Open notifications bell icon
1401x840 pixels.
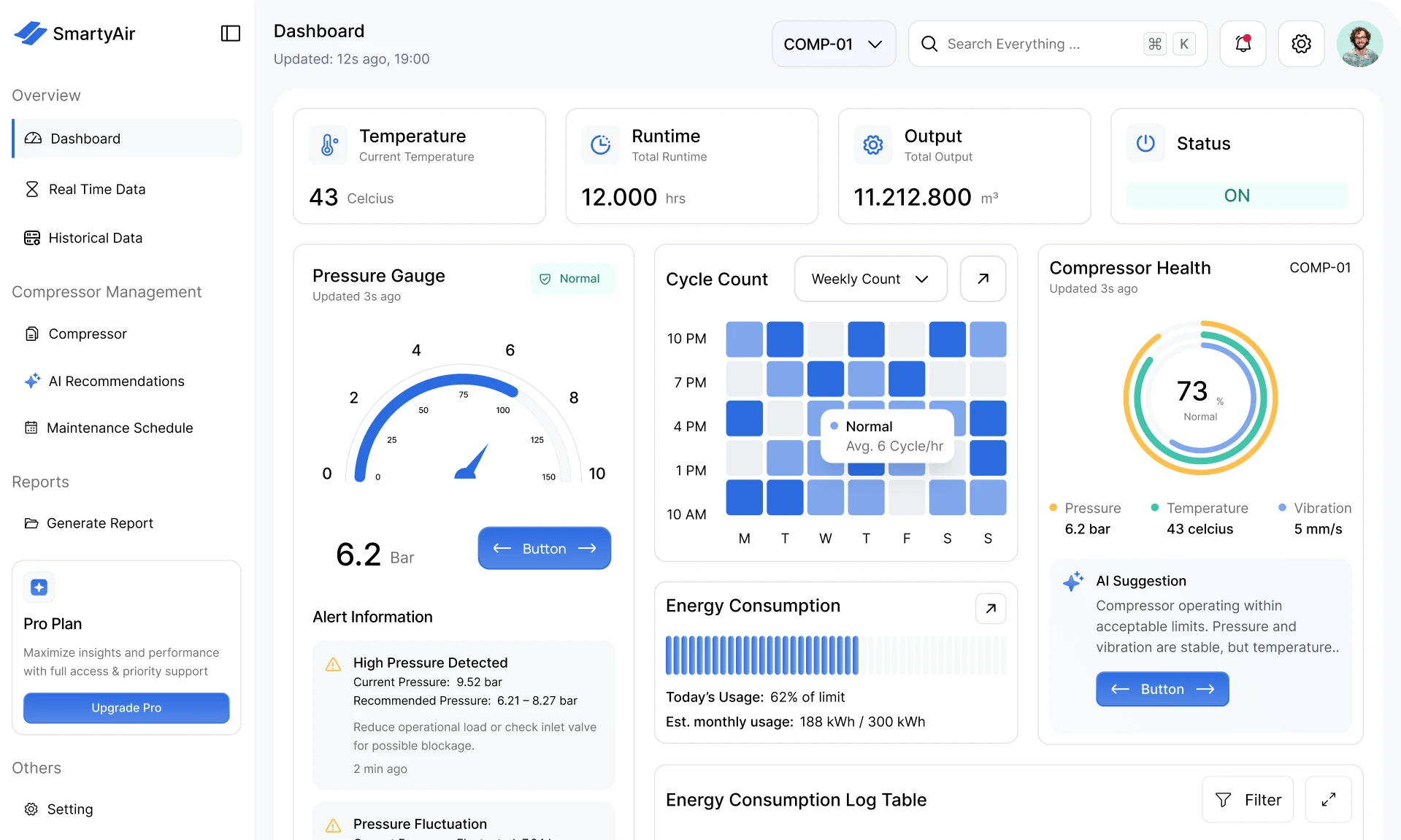click(1243, 44)
